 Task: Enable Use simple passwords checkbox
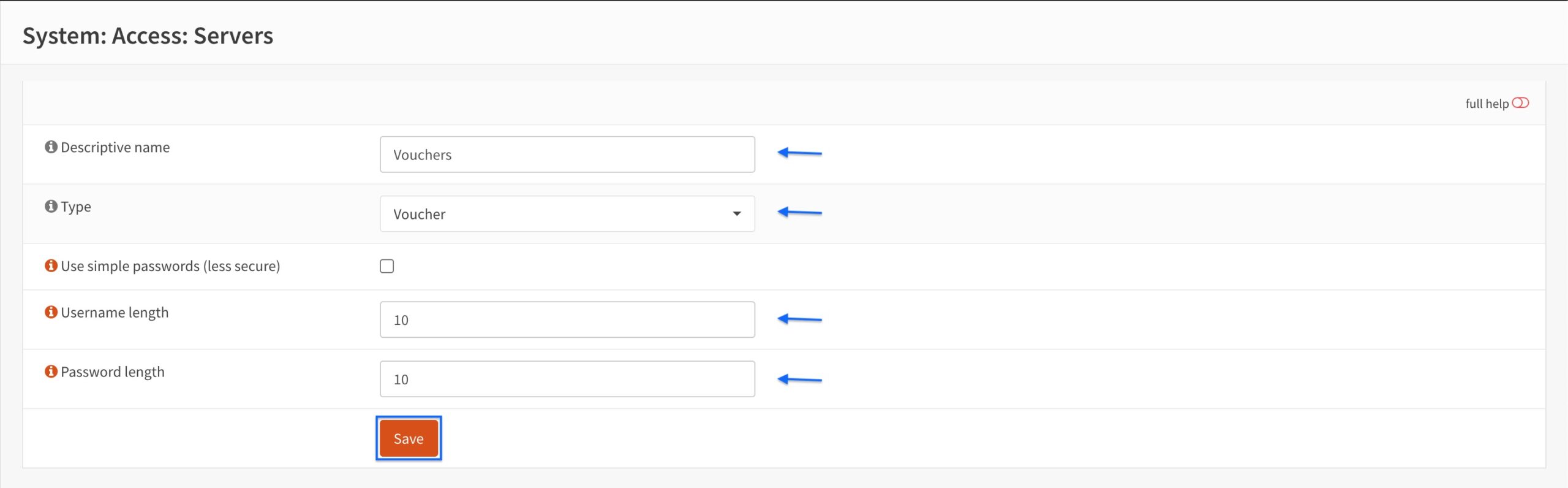(386, 266)
